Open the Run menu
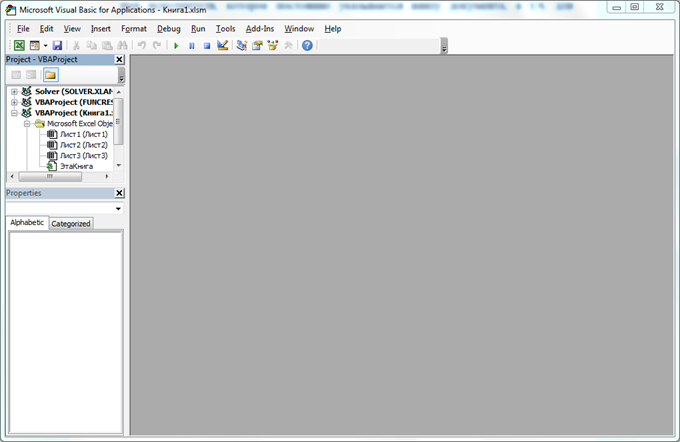 point(198,29)
